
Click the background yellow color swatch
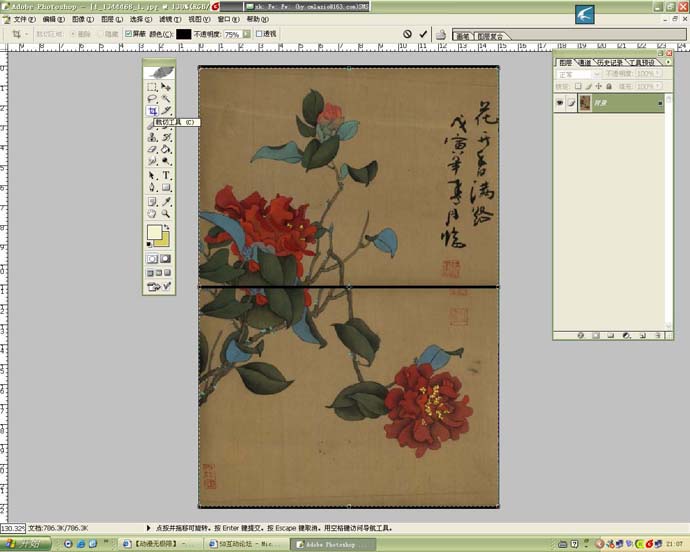pyautogui.click(x=163, y=240)
